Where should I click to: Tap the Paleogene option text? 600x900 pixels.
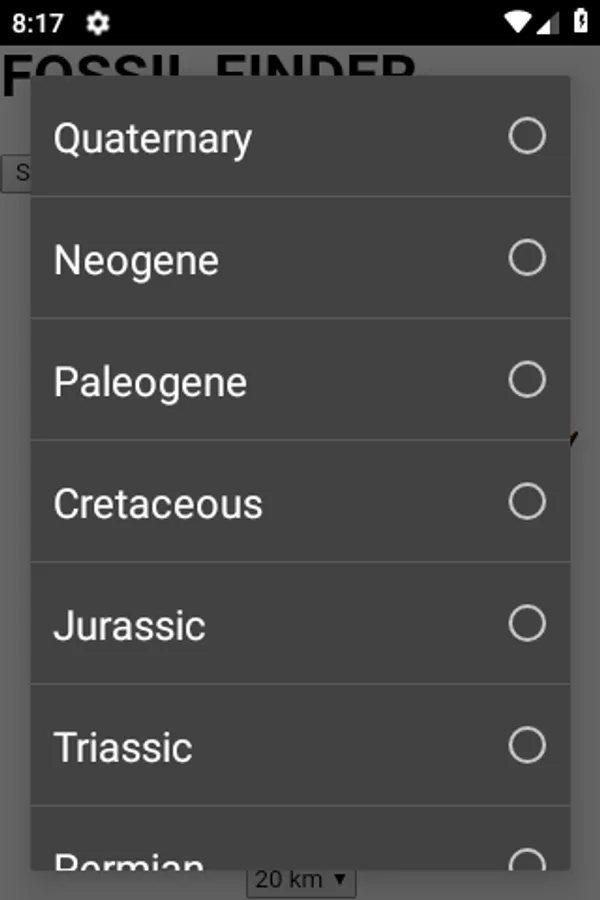click(x=150, y=382)
